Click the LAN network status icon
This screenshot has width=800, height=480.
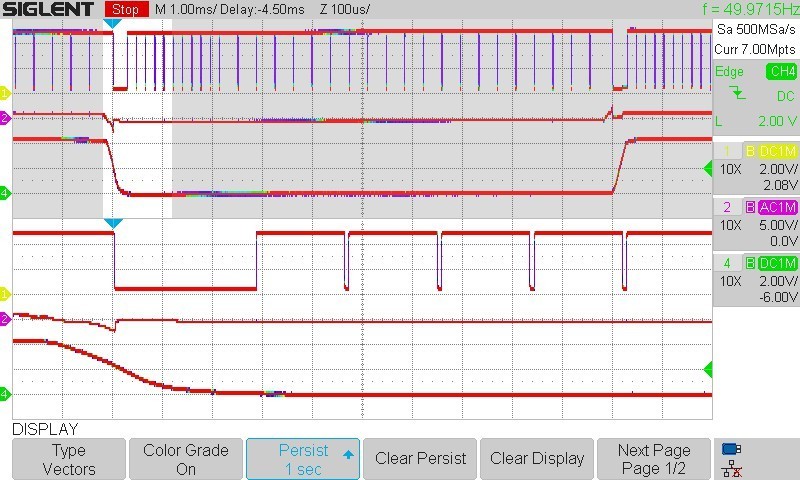pos(732,469)
